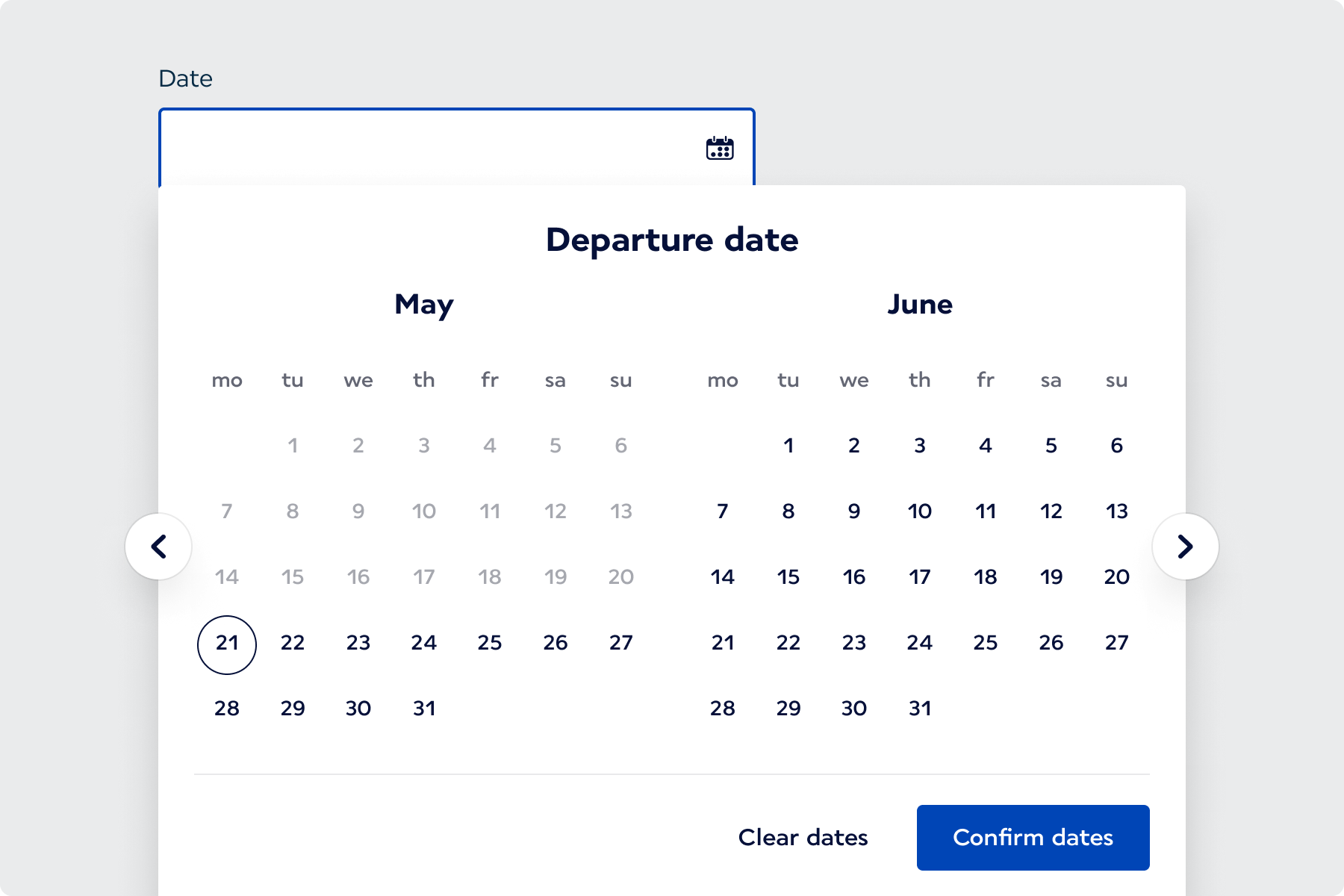This screenshot has height=896, width=1344.
Task: Select June 30 in the calendar
Action: 854,708
